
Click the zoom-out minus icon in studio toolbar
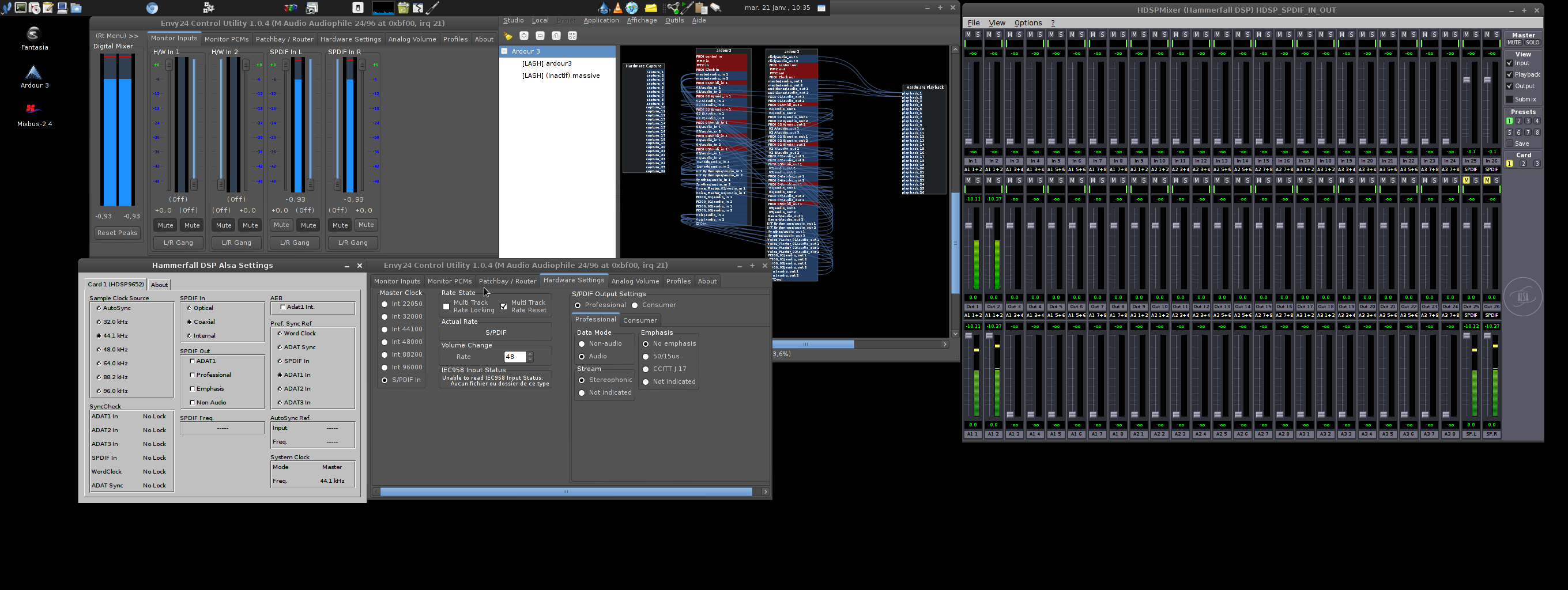click(540, 36)
